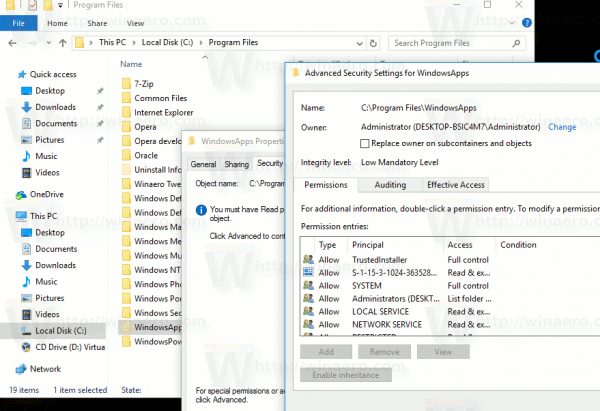Expand address bar history dropdown
The height and width of the screenshot is (411, 600).
pos(359,44)
